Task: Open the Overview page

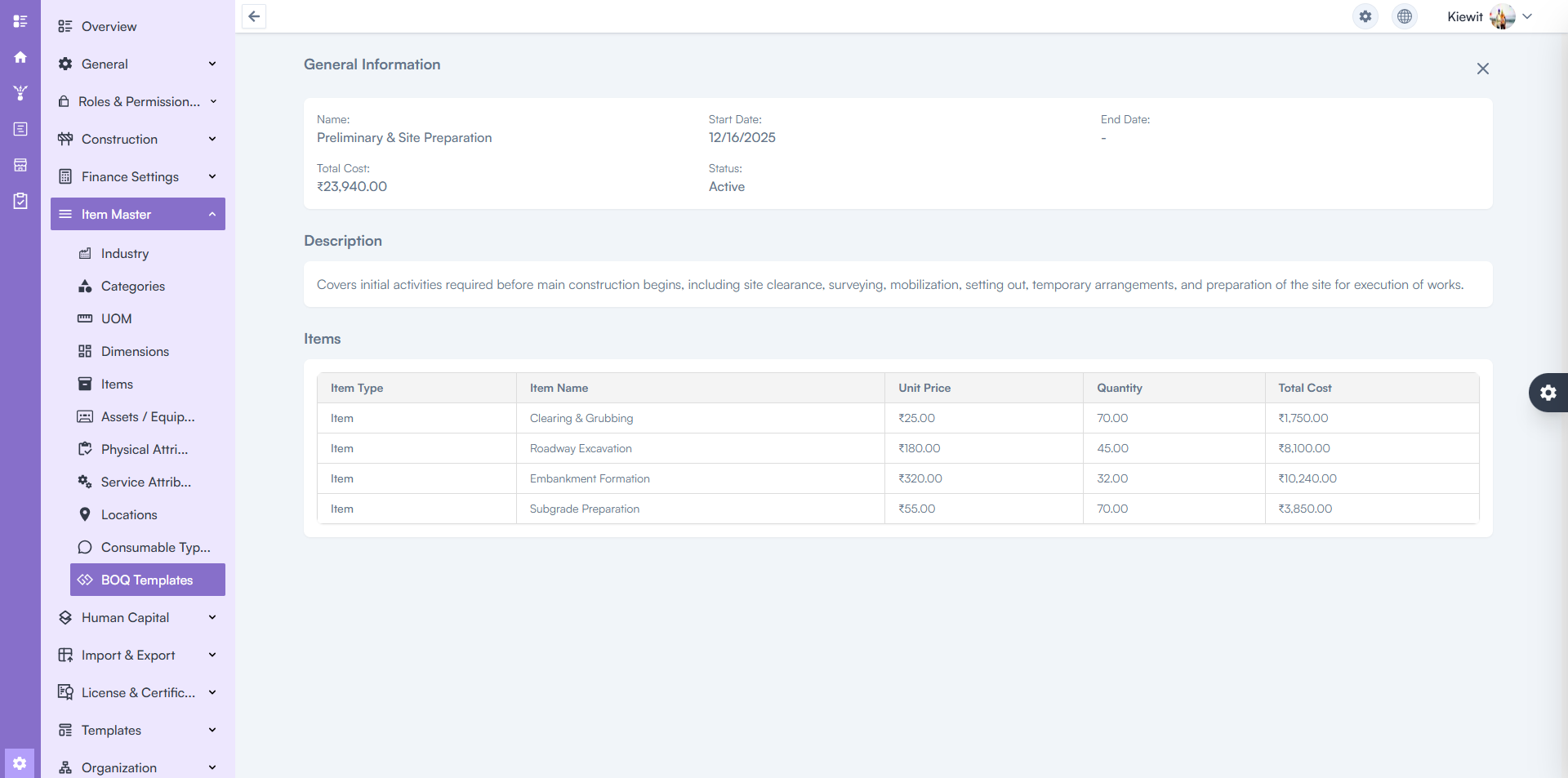Action: 109,26
